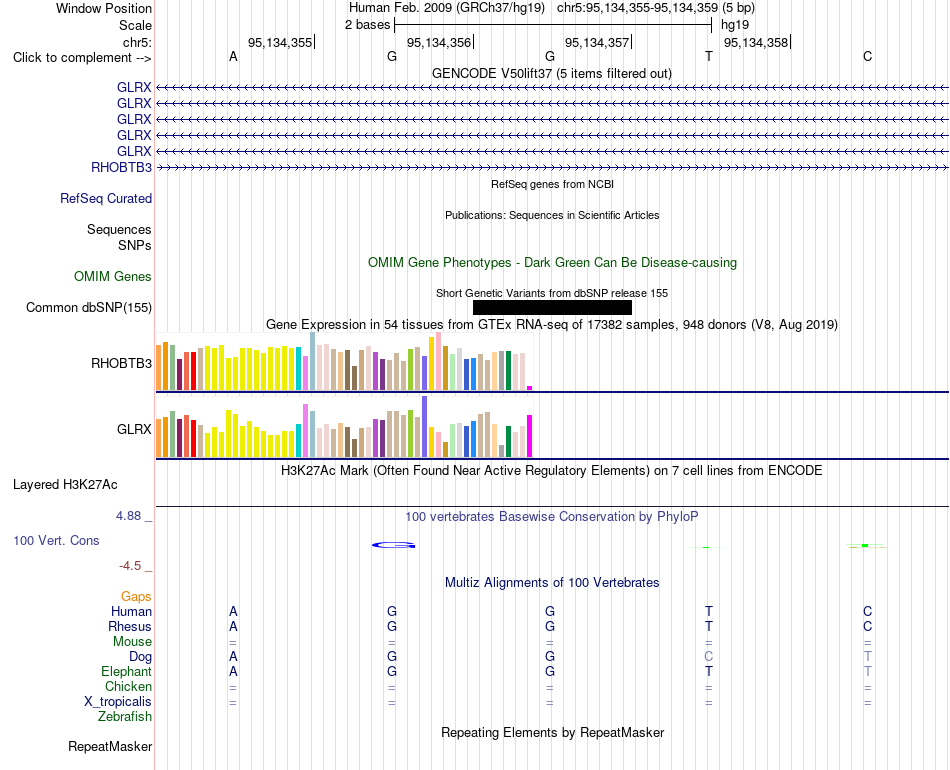Click 'Gene Expression in 54 tissues' track title
The height and width of the screenshot is (770, 950).
tap(552, 325)
